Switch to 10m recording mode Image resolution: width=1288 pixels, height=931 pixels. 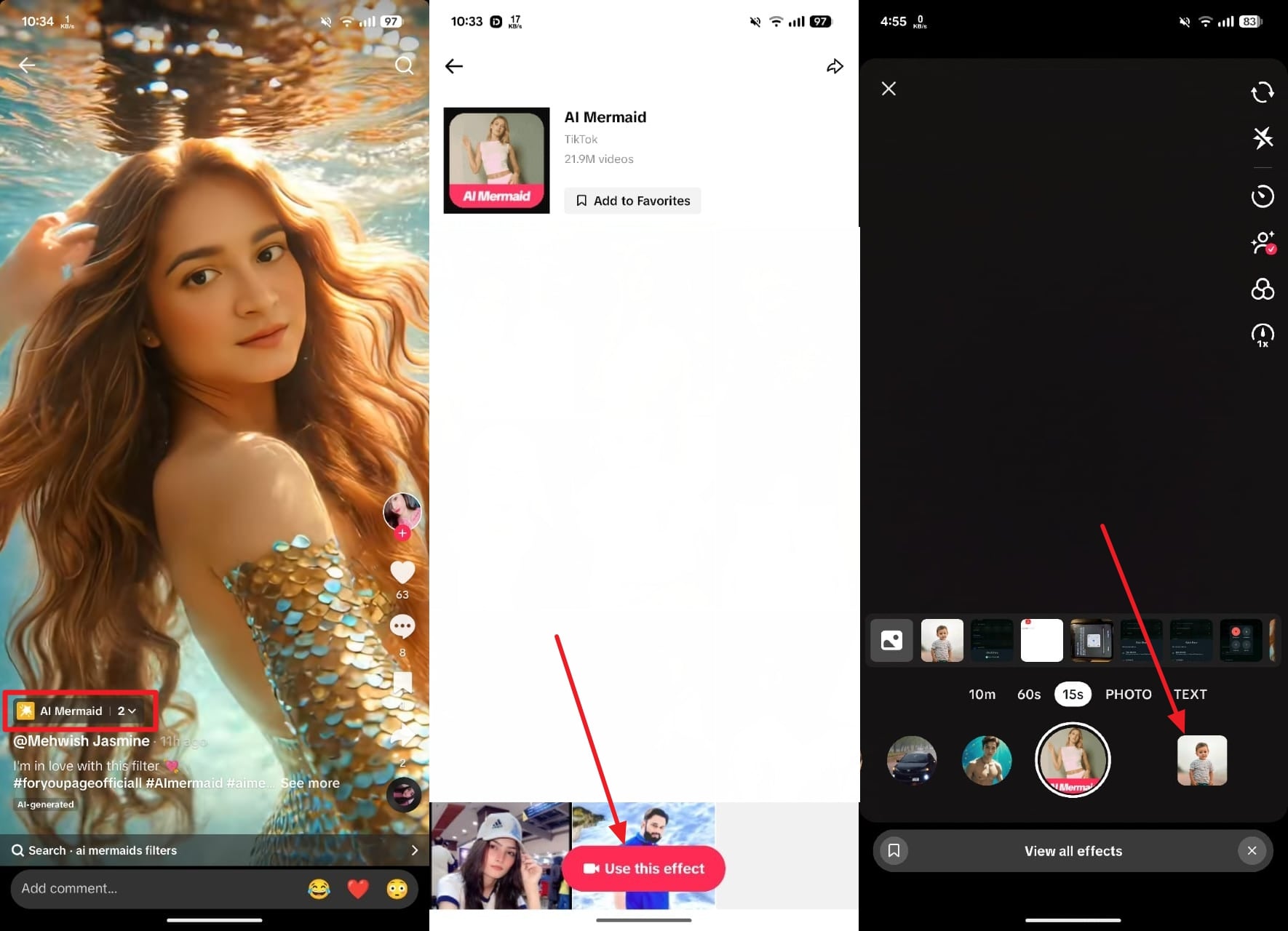point(982,695)
